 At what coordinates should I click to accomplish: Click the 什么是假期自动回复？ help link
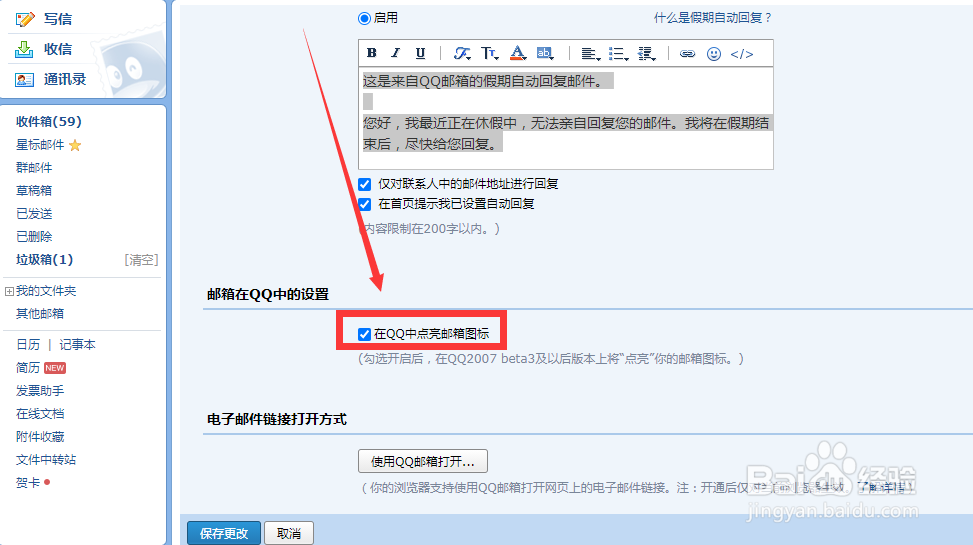(x=714, y=18)
